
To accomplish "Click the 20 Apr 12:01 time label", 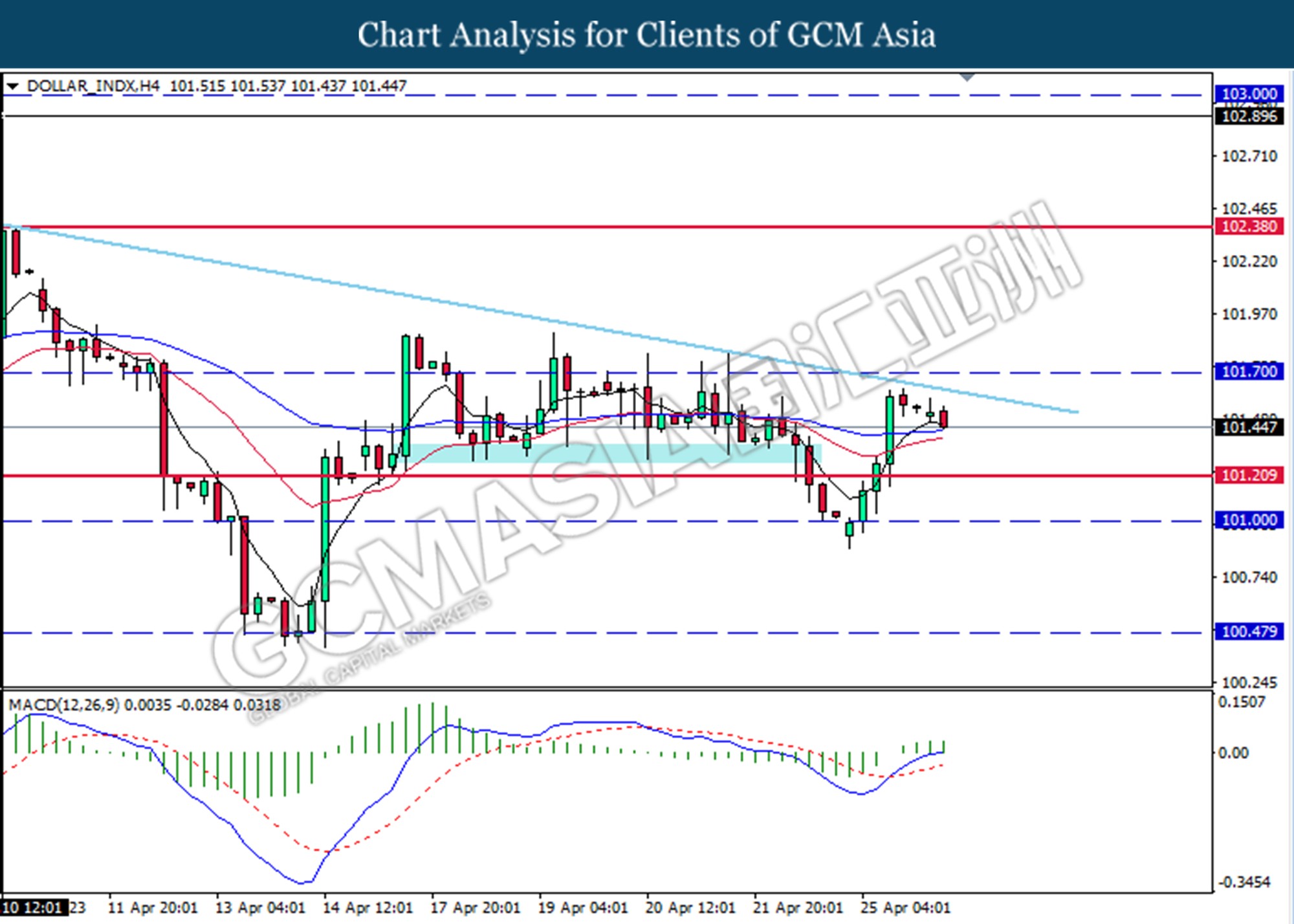I will 690,908.
